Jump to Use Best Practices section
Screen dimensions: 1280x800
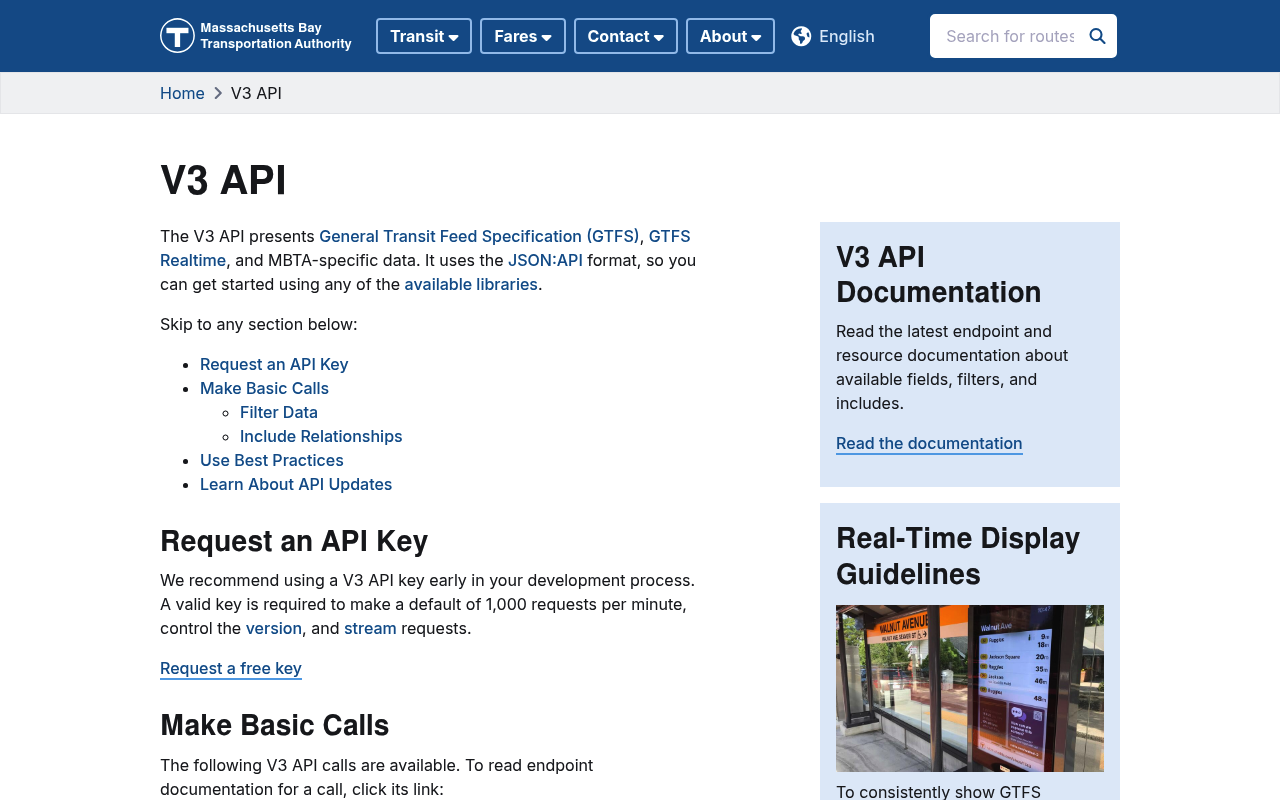pyautogui.click(x=272, y=460)
